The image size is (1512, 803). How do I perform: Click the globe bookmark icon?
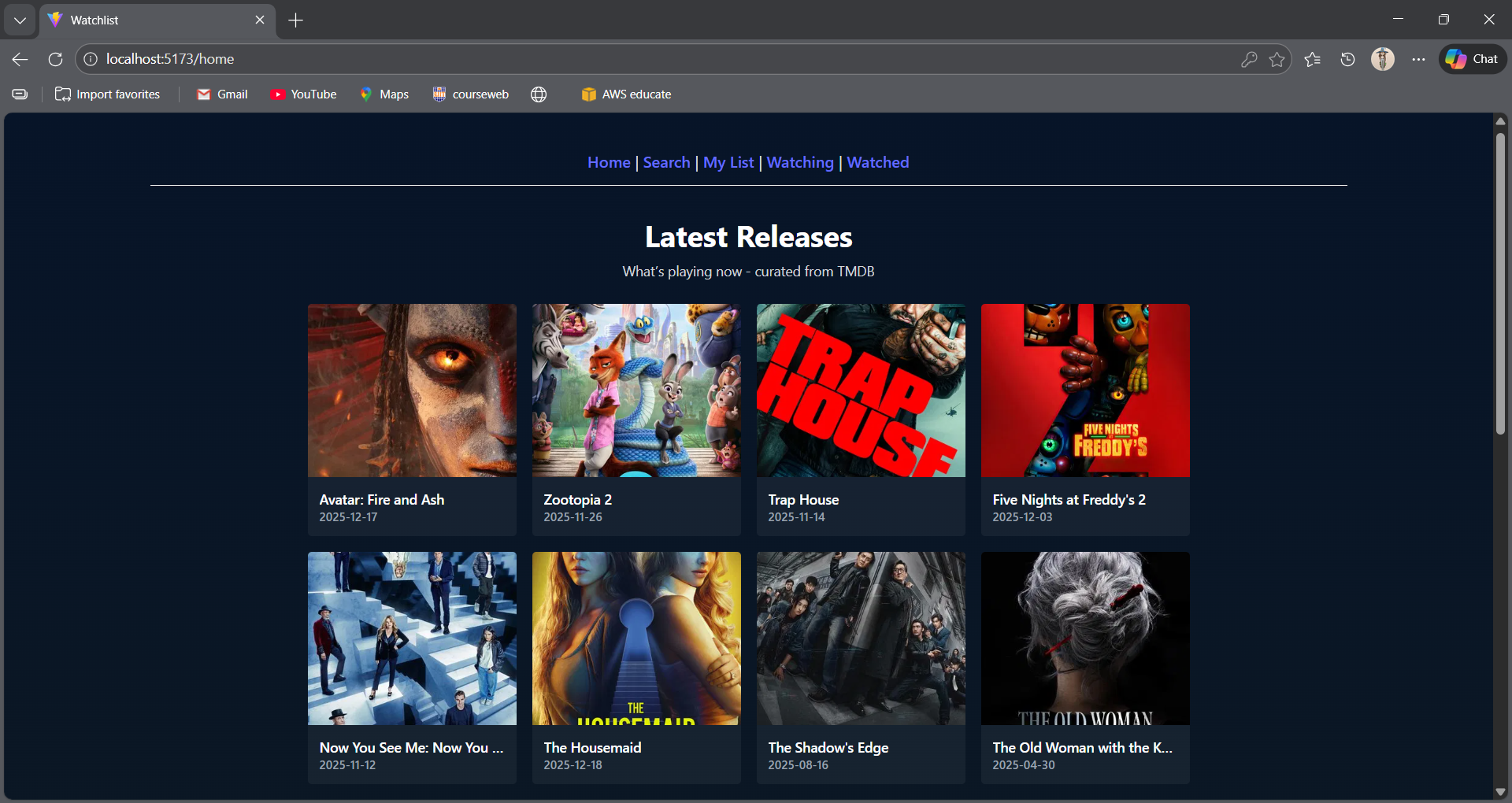click(539, 94)
